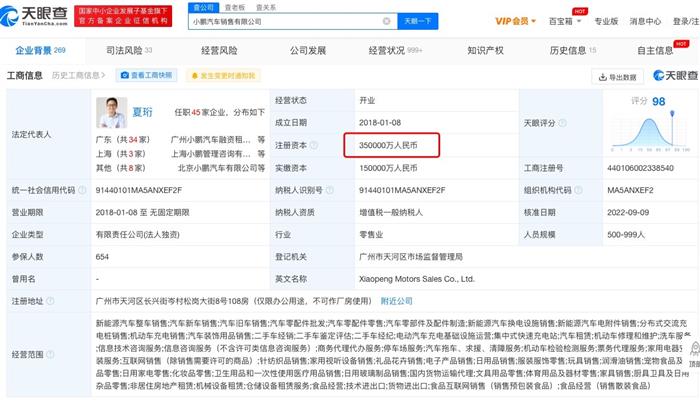Open the 自主信息 tab
This screenshot has width=700, height=414.
(655, 50)
